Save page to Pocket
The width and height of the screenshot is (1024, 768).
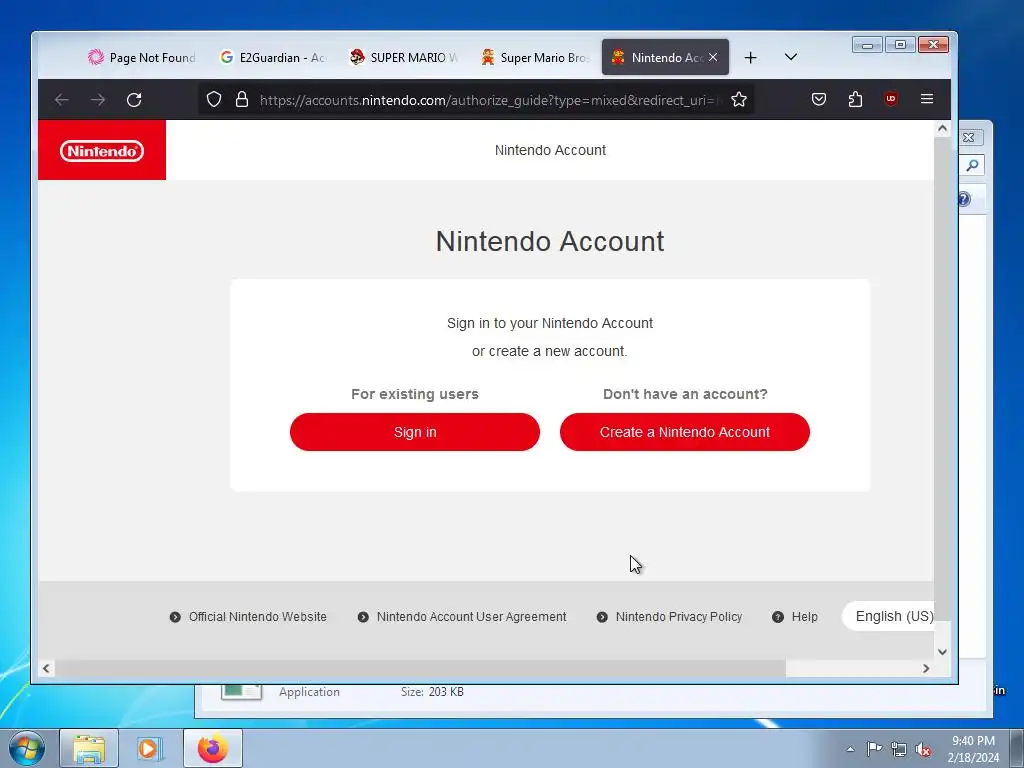pos(819,99)
